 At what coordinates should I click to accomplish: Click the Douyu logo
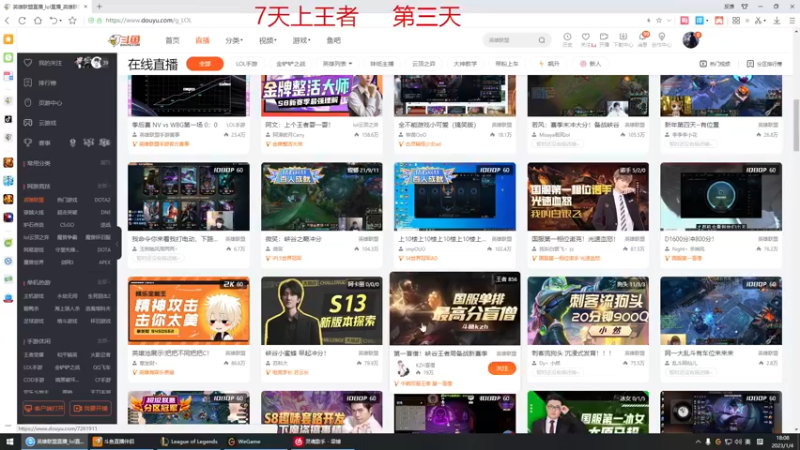tap(124, 40)
